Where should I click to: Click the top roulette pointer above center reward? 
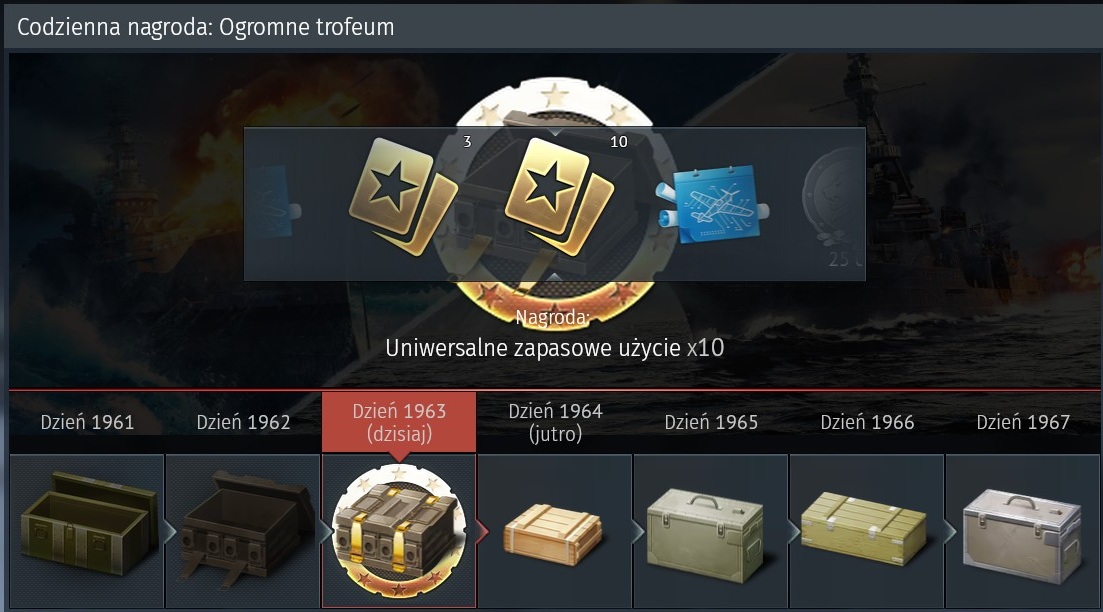point(555,132)
